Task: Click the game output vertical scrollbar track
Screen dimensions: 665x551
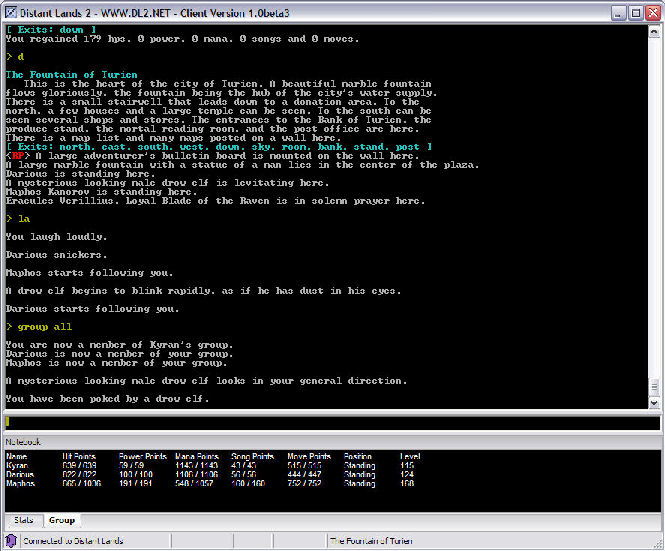Action: coord(654,200)
